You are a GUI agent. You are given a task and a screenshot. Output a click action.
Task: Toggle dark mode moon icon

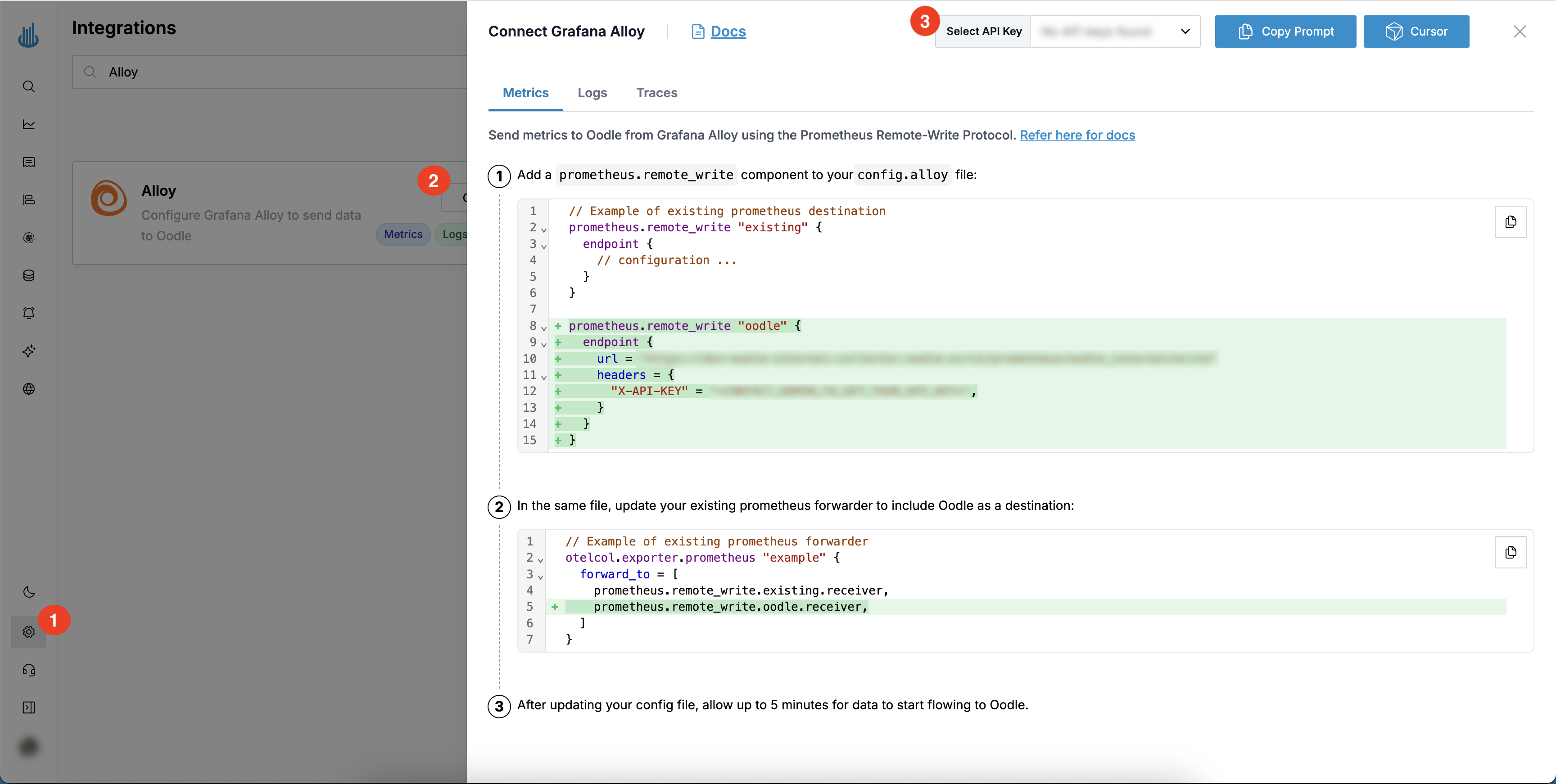28,592
